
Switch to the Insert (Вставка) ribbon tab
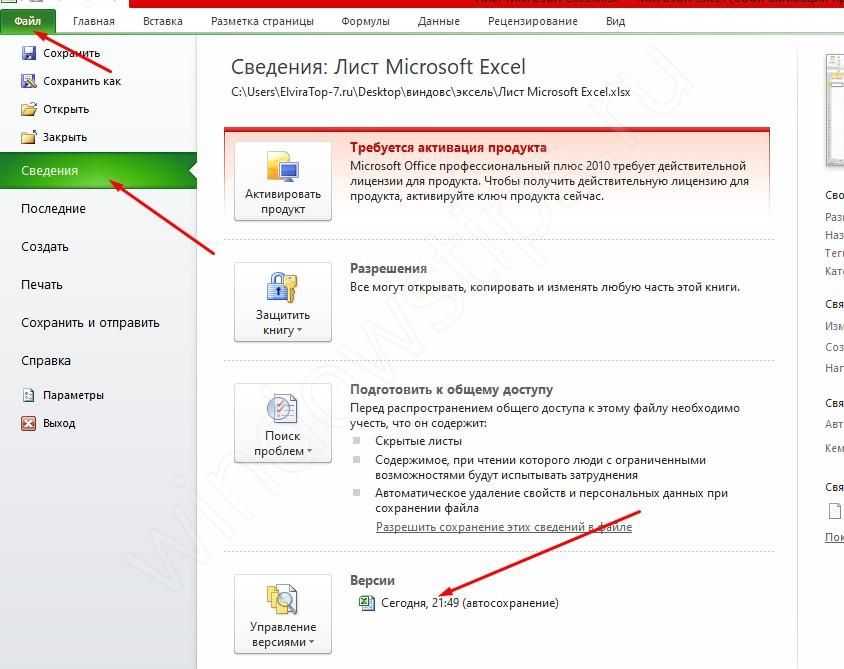(x=163, y=21)
